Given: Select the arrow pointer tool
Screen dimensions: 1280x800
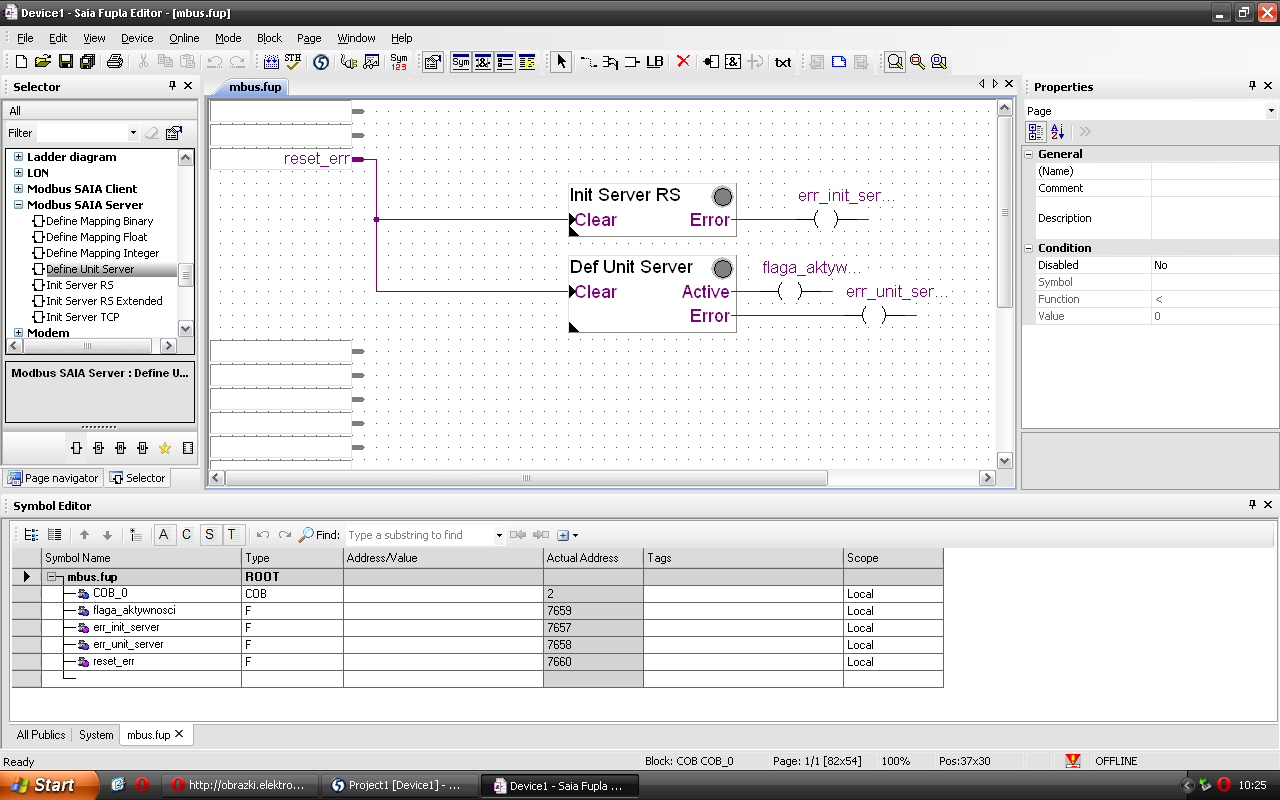Looking at the screenshot, I should (561, 62).
